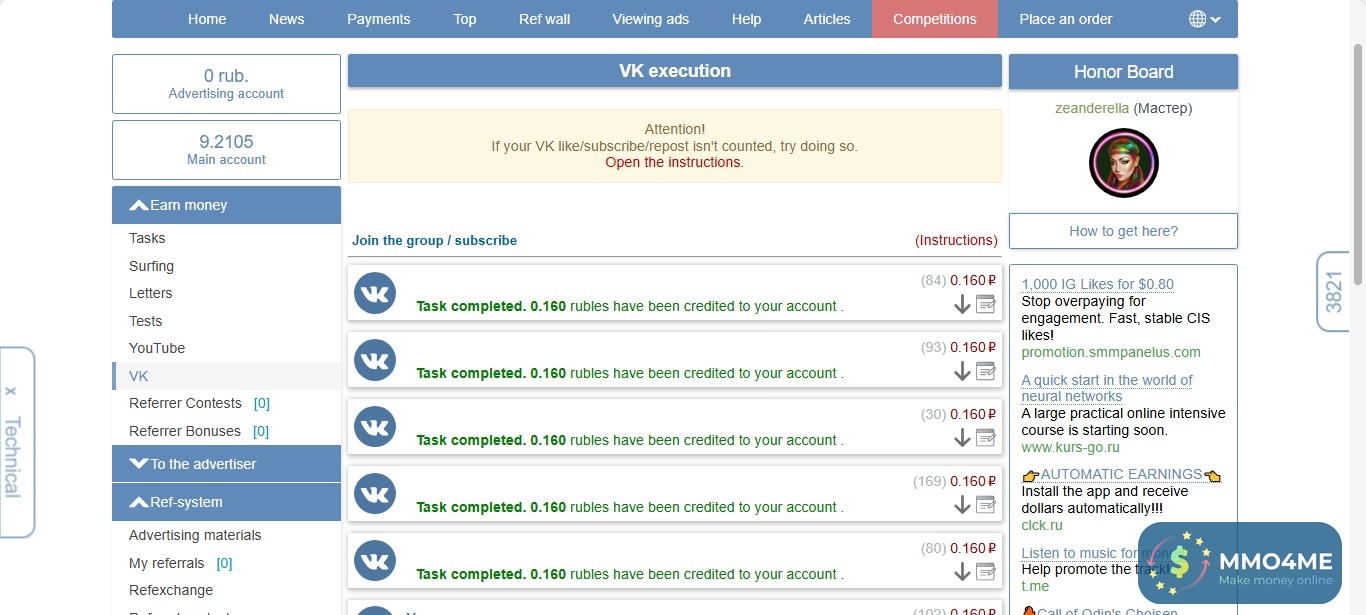Hide the first task using its down-arrow icon

[x=962, y=304]
